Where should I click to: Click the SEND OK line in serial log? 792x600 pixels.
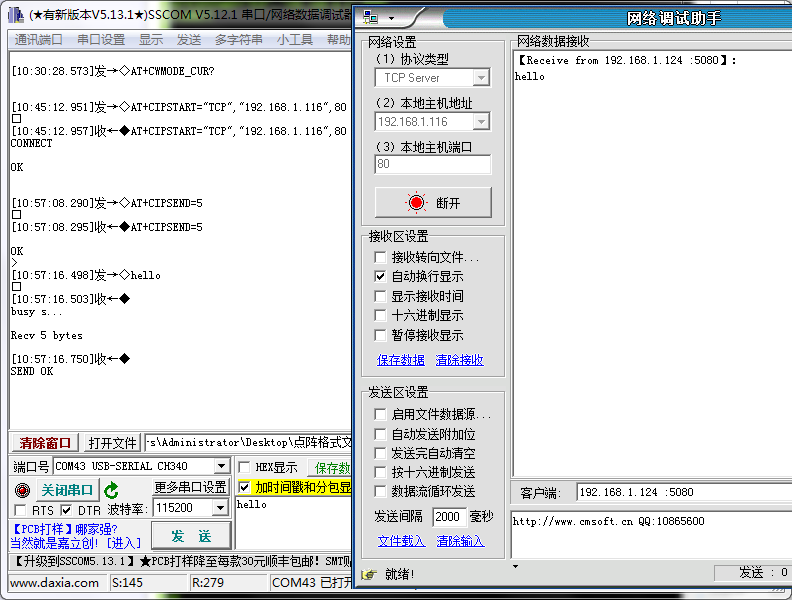point(32,371)
